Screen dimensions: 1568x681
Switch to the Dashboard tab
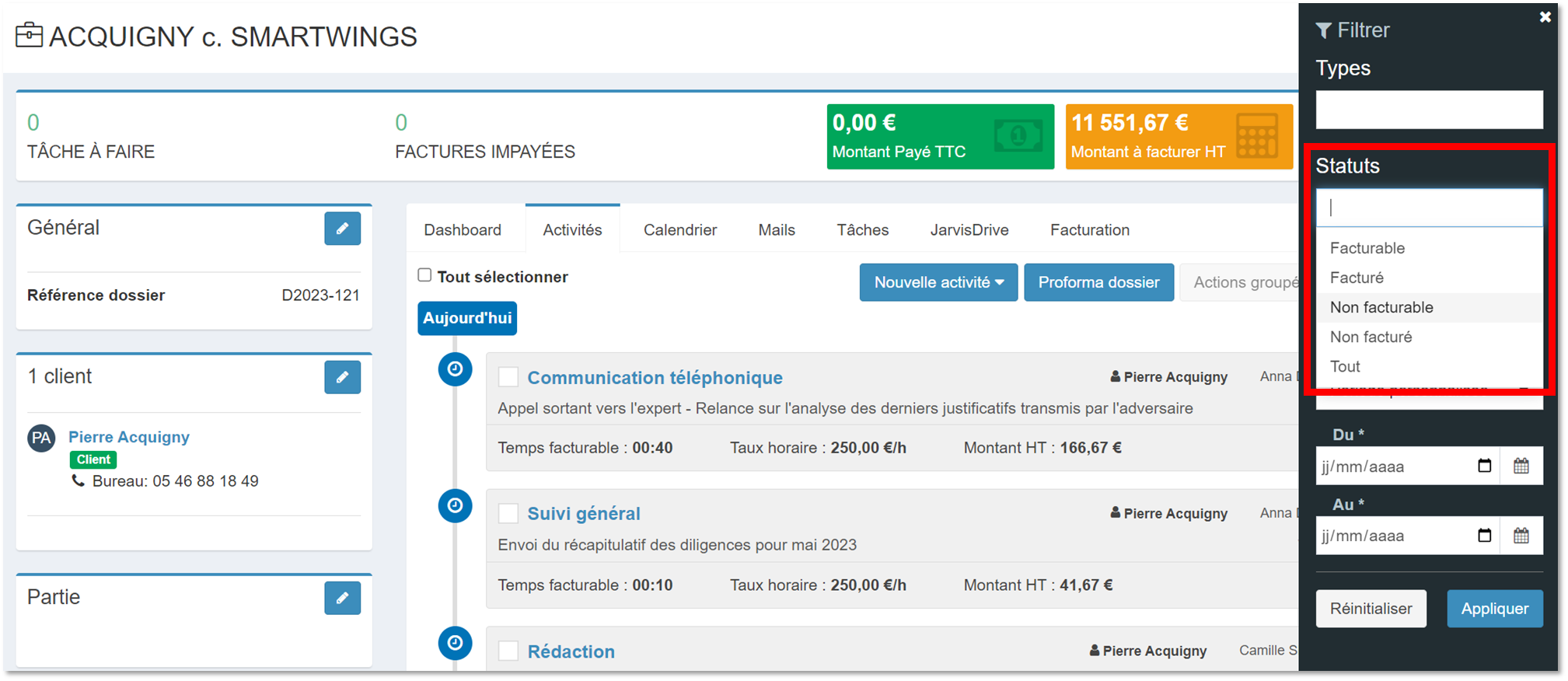pyautogui.click(x=463, y=230)
